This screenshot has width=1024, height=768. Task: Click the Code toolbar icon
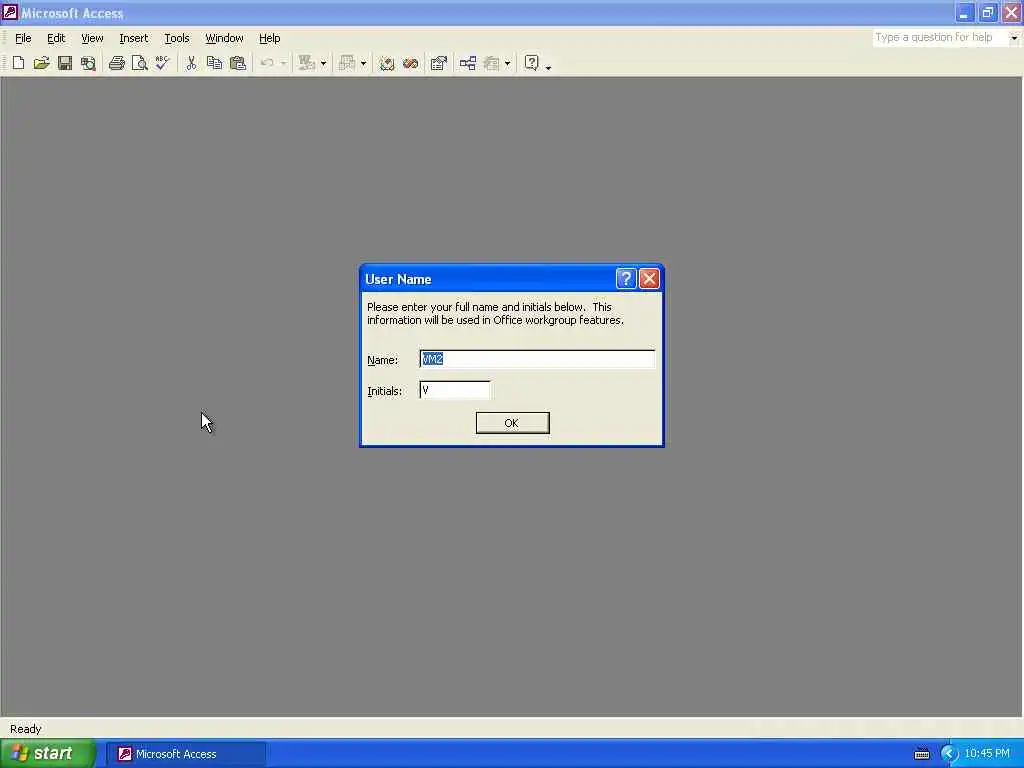click(x=387, y=63)
